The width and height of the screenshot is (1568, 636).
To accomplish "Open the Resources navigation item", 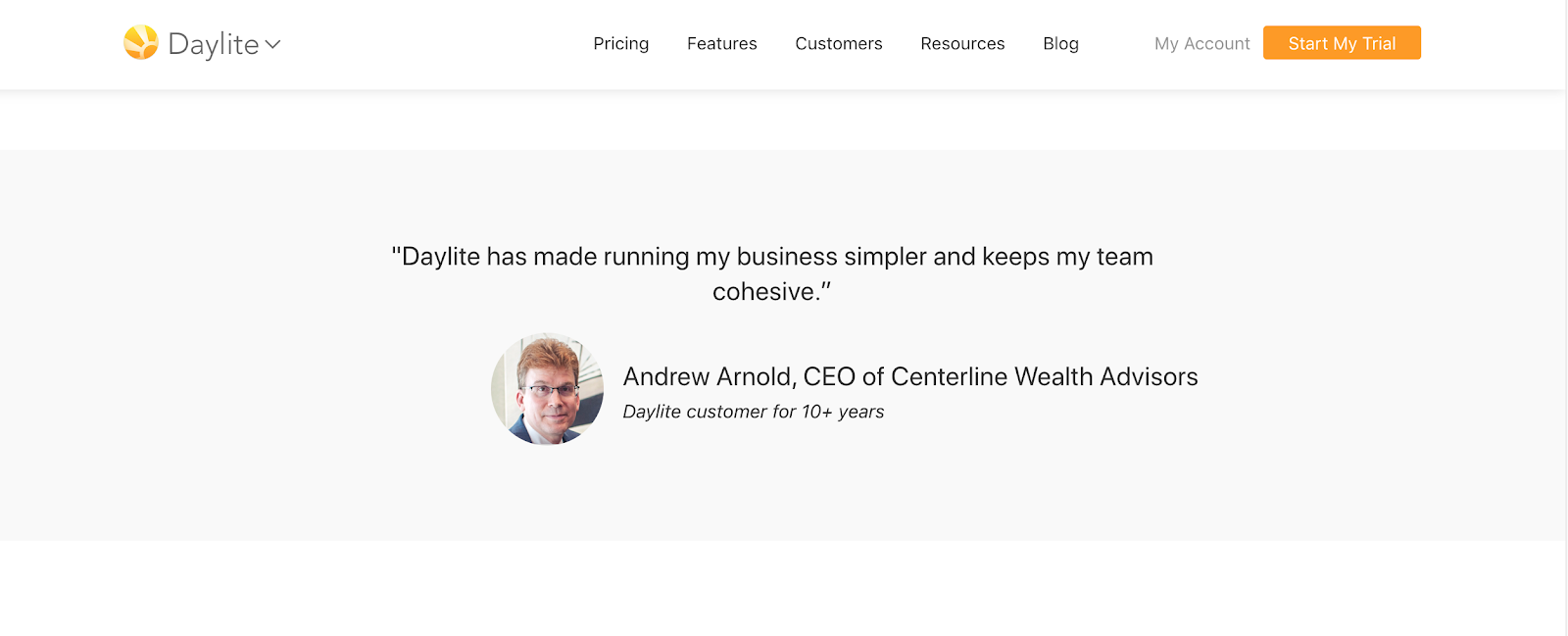I will [x=962, y=43].
